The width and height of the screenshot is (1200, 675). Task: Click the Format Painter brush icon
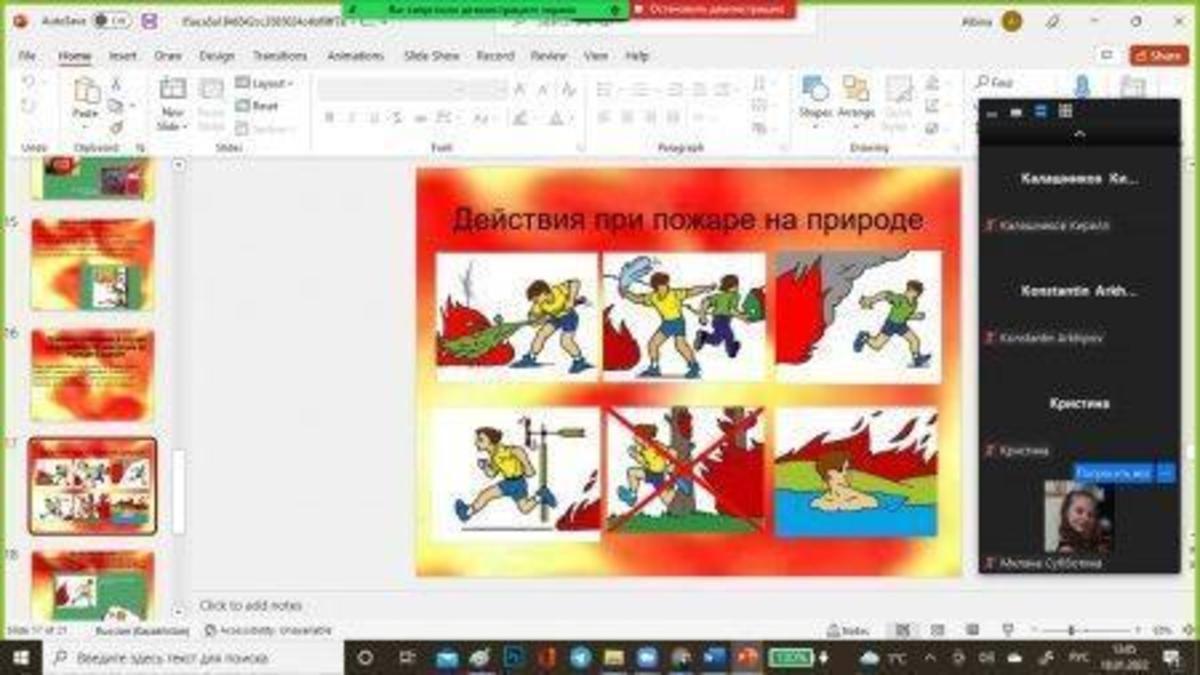pyautogui.click(x=116, y=128)
